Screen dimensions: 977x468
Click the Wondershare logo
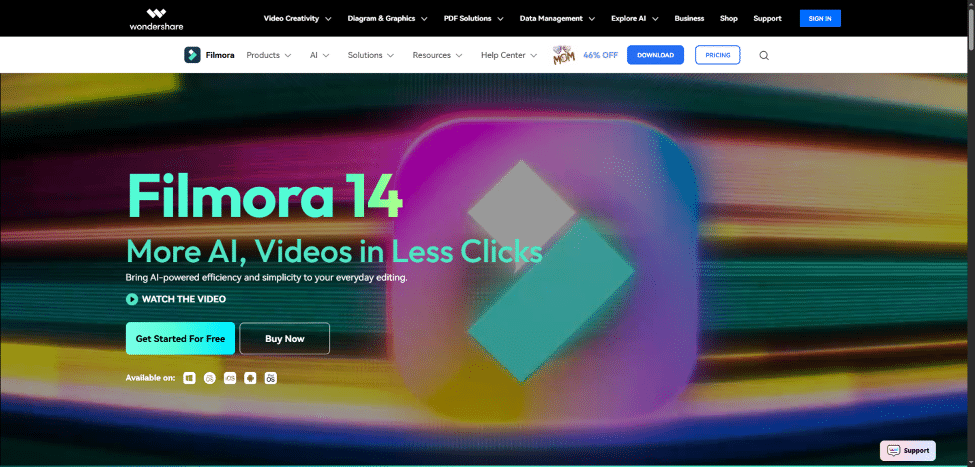click(x=156, y=19)
